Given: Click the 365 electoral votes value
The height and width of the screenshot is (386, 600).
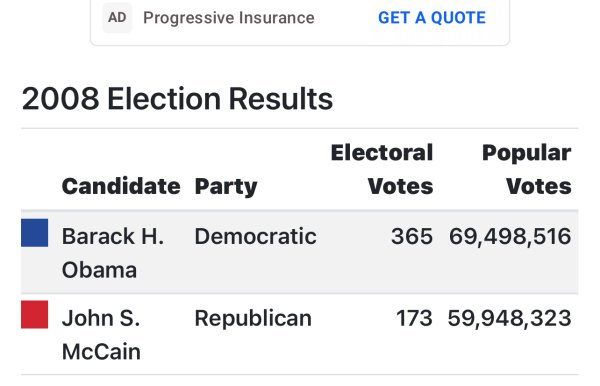Looking at the screenshot, I should (412, 236).
